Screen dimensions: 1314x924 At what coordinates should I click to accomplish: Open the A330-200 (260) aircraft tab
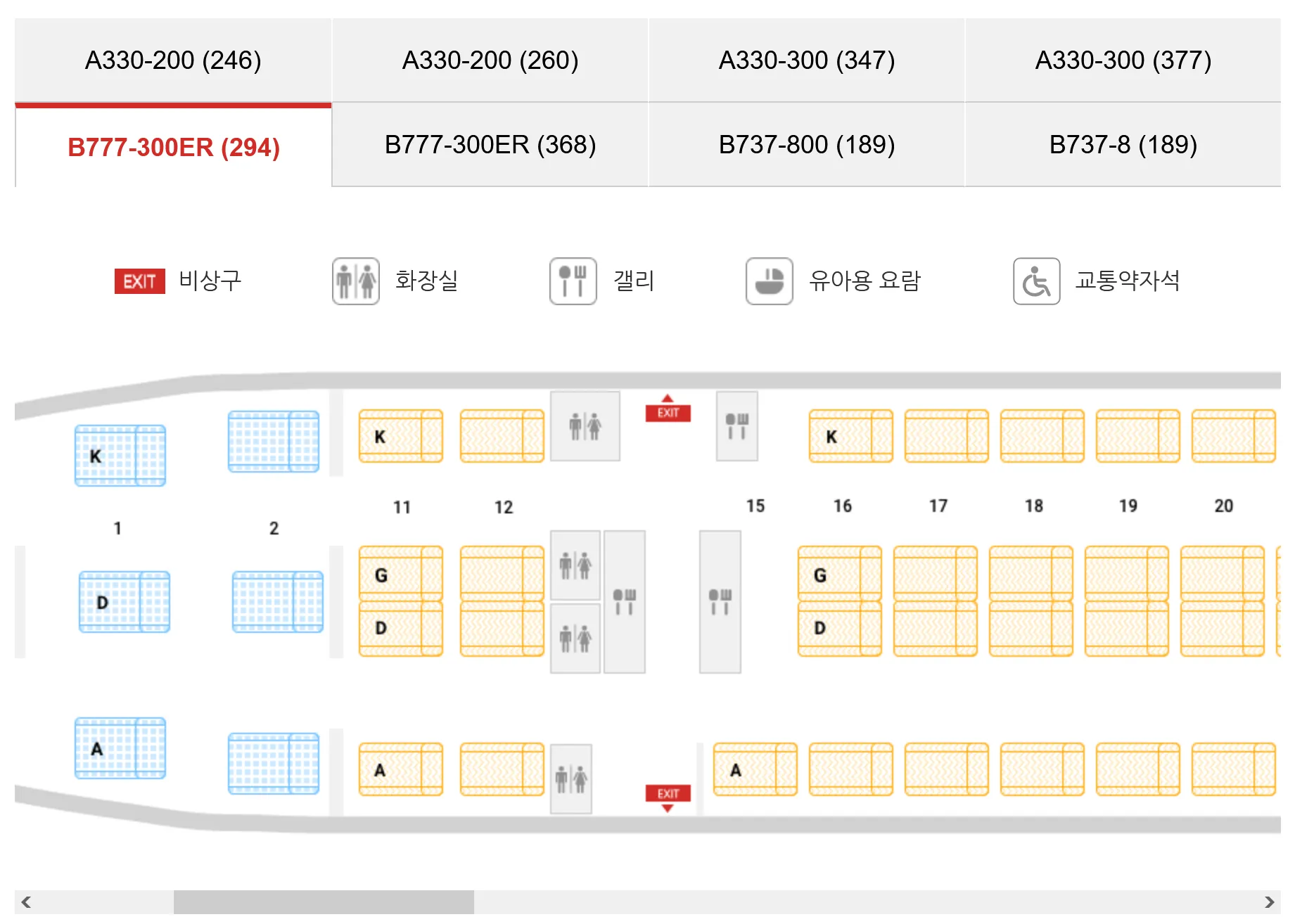point(489,60)
